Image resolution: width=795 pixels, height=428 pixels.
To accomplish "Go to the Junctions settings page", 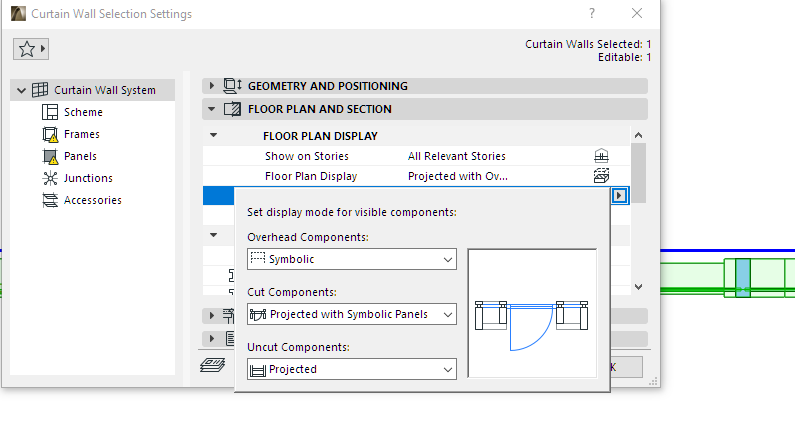I will [88, 178].
